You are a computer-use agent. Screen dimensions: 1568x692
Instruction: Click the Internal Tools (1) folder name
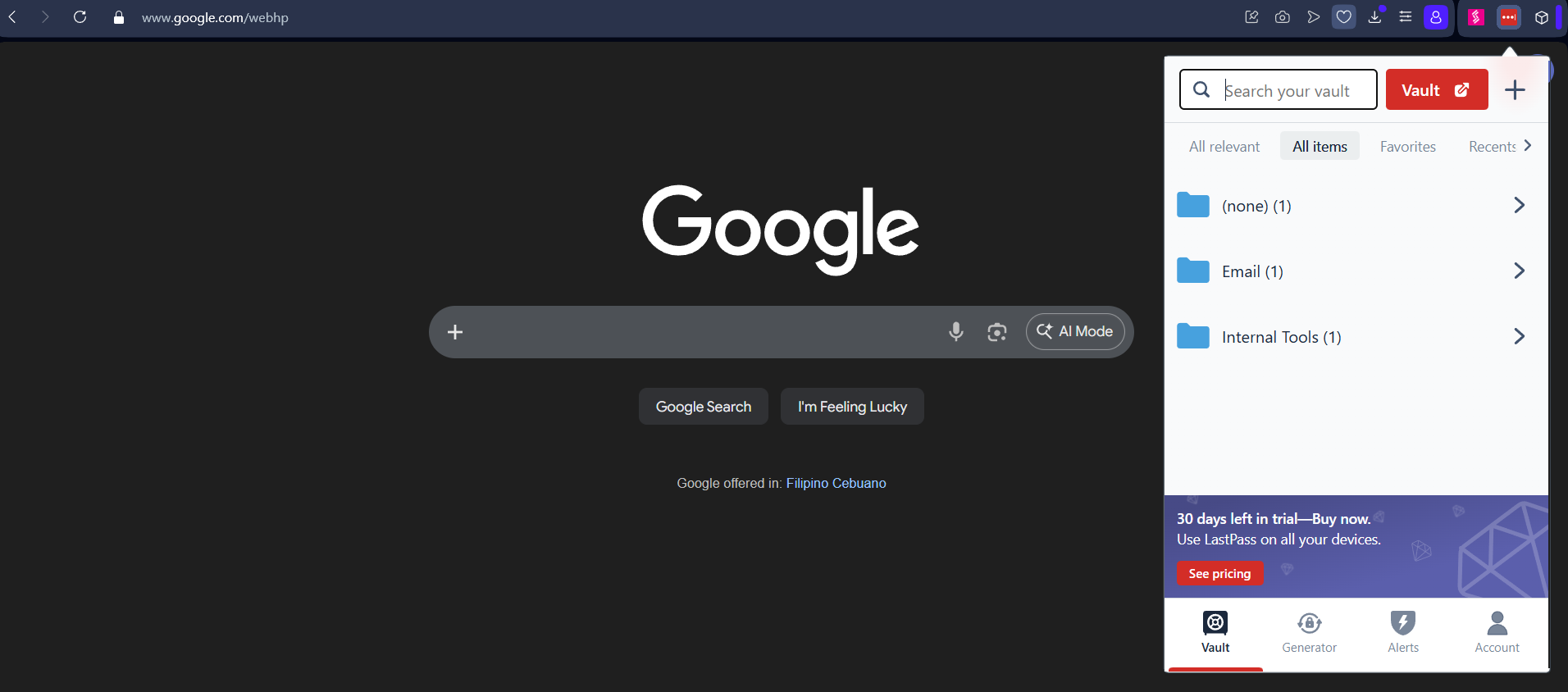[x=1282, y=337]
